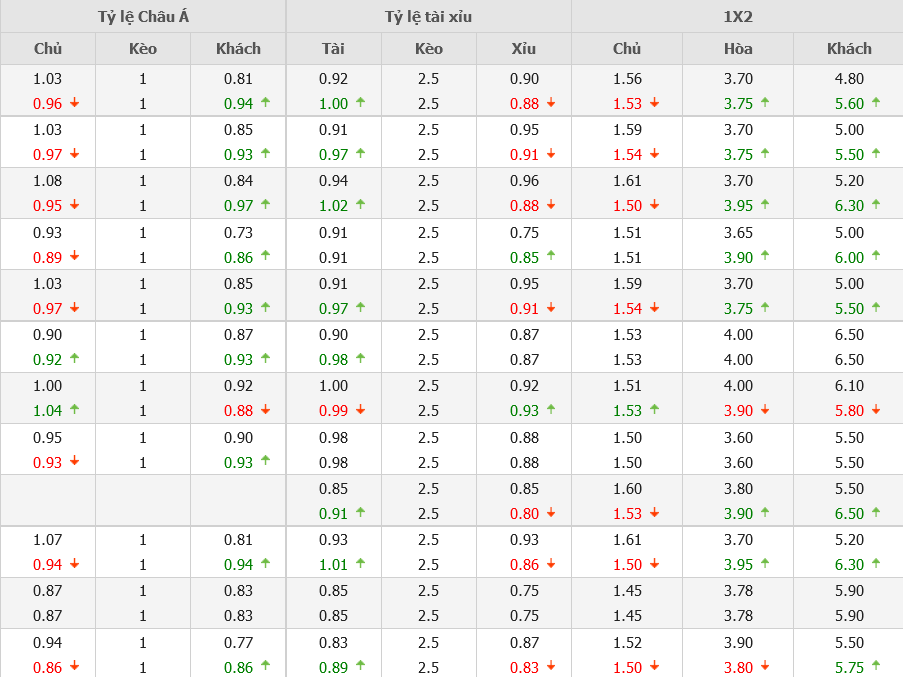Click the Tài column header

(334, 48)
